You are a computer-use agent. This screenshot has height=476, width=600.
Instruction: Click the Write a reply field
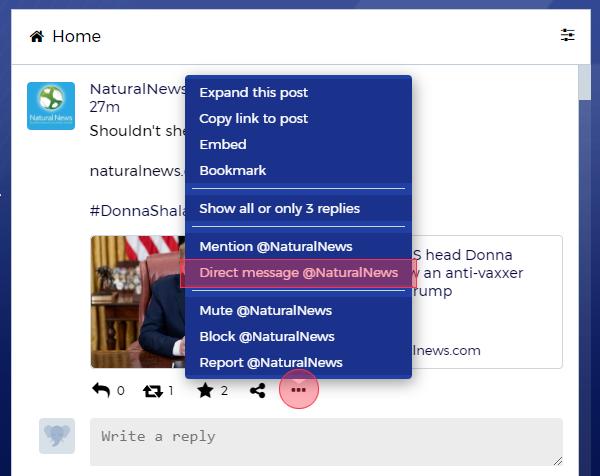pos(326,441)
